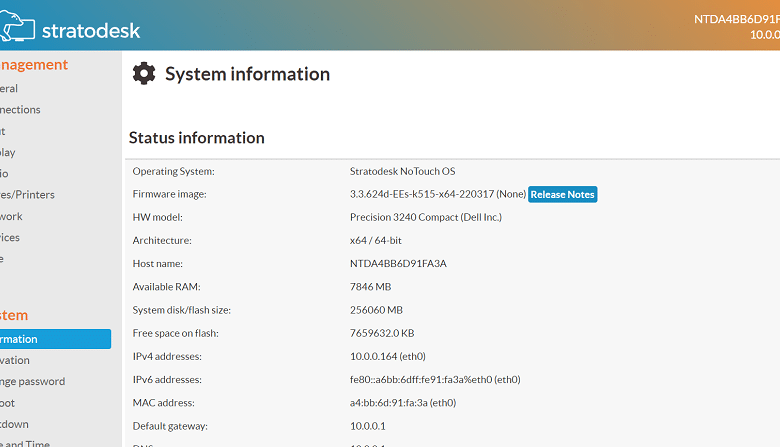The width and height of the screenshot is (780, 447).
Task: Click the stratodesk brand text in header
Action: (91, 30)
